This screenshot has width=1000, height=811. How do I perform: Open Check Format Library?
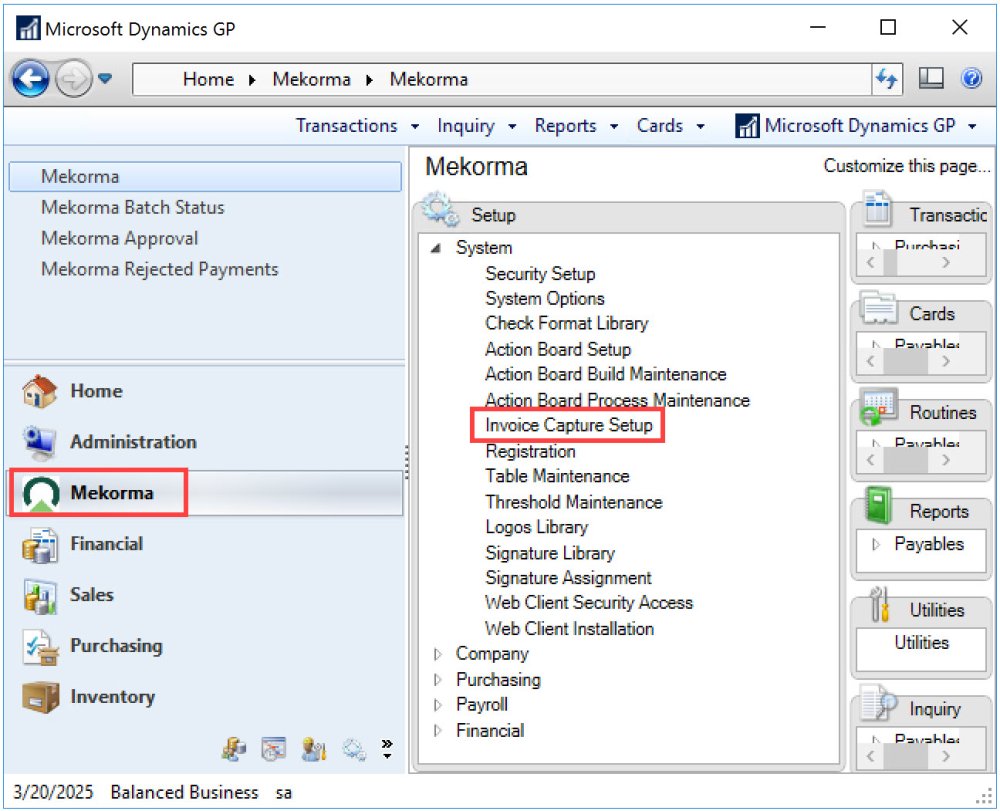tap(566, 323)
